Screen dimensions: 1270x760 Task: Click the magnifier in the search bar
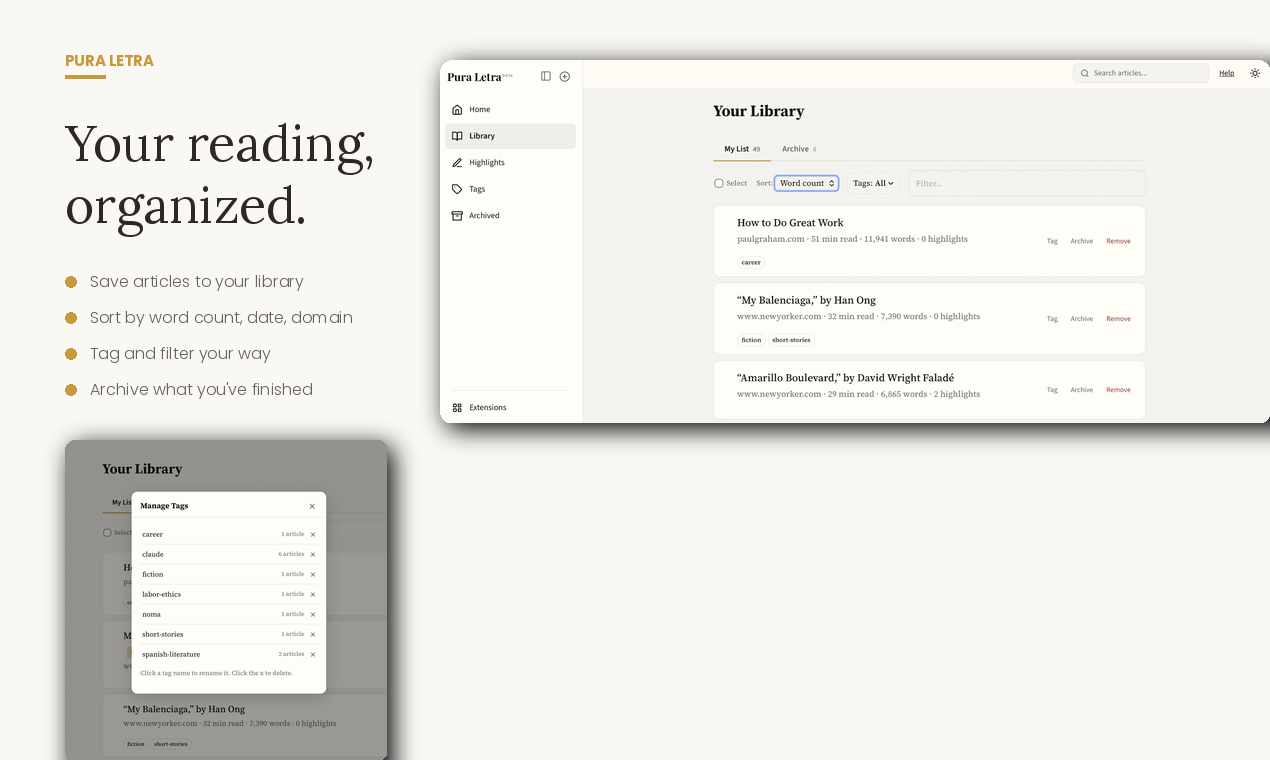(1085, 73)
